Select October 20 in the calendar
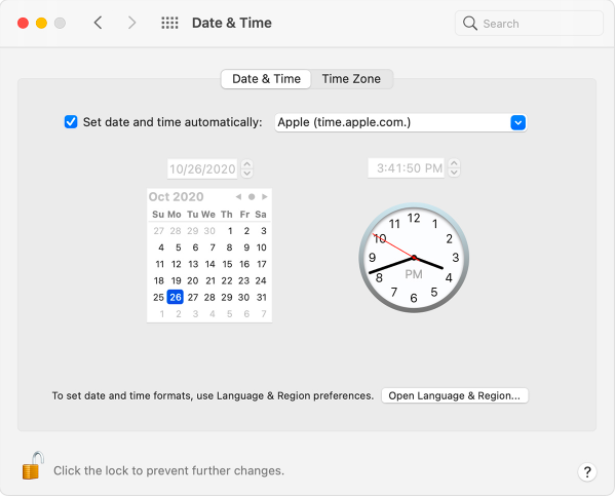 tap(193, 281)
